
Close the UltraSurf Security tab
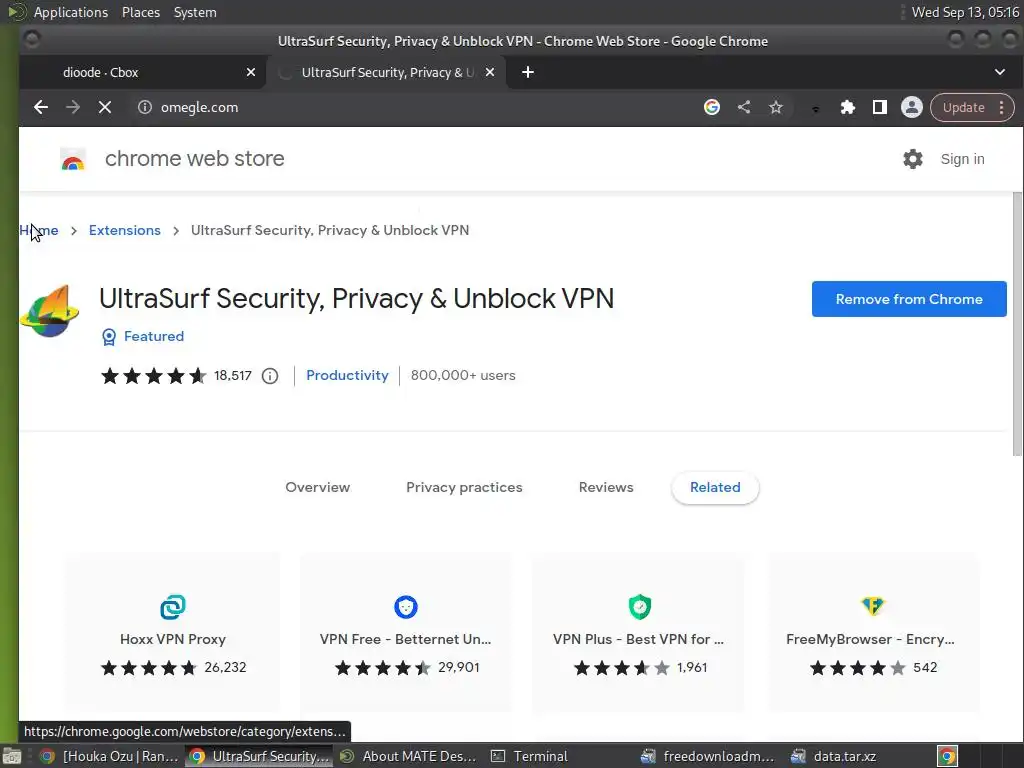tap(490, 72)
